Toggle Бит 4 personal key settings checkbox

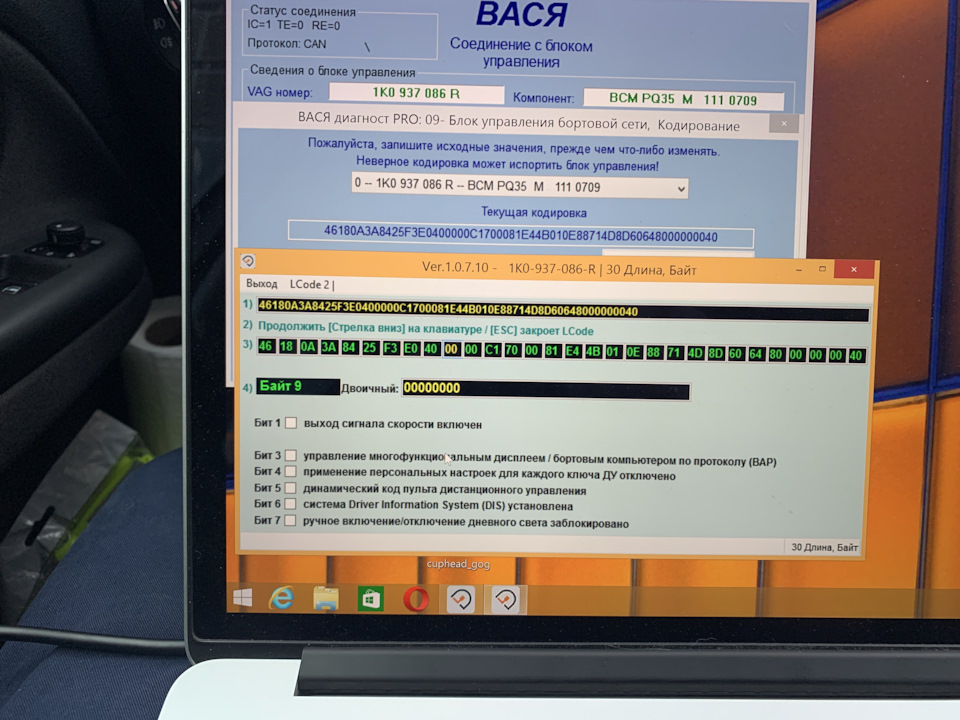point(291,471)
